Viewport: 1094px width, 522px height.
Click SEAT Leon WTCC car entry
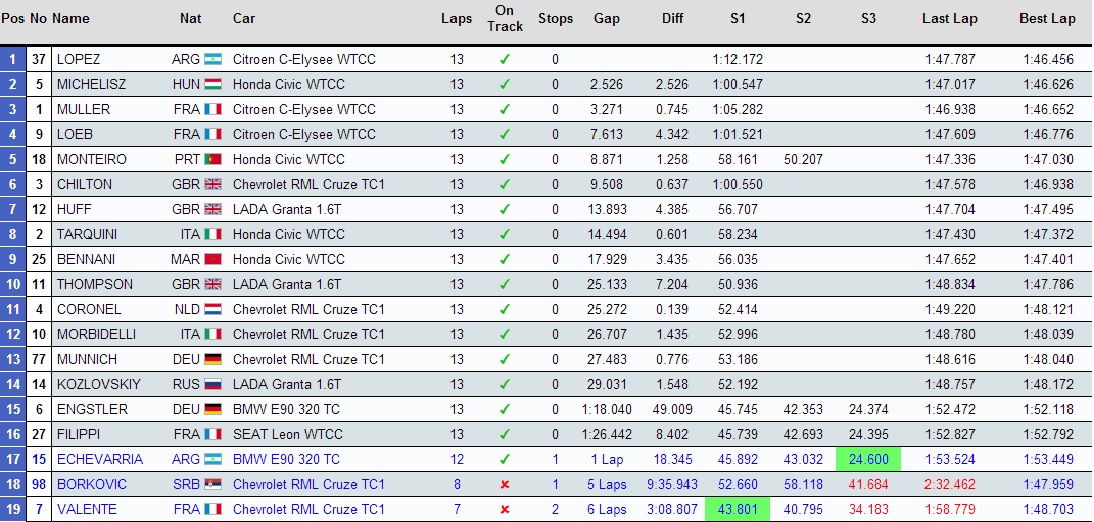click(x=288, y=435)
